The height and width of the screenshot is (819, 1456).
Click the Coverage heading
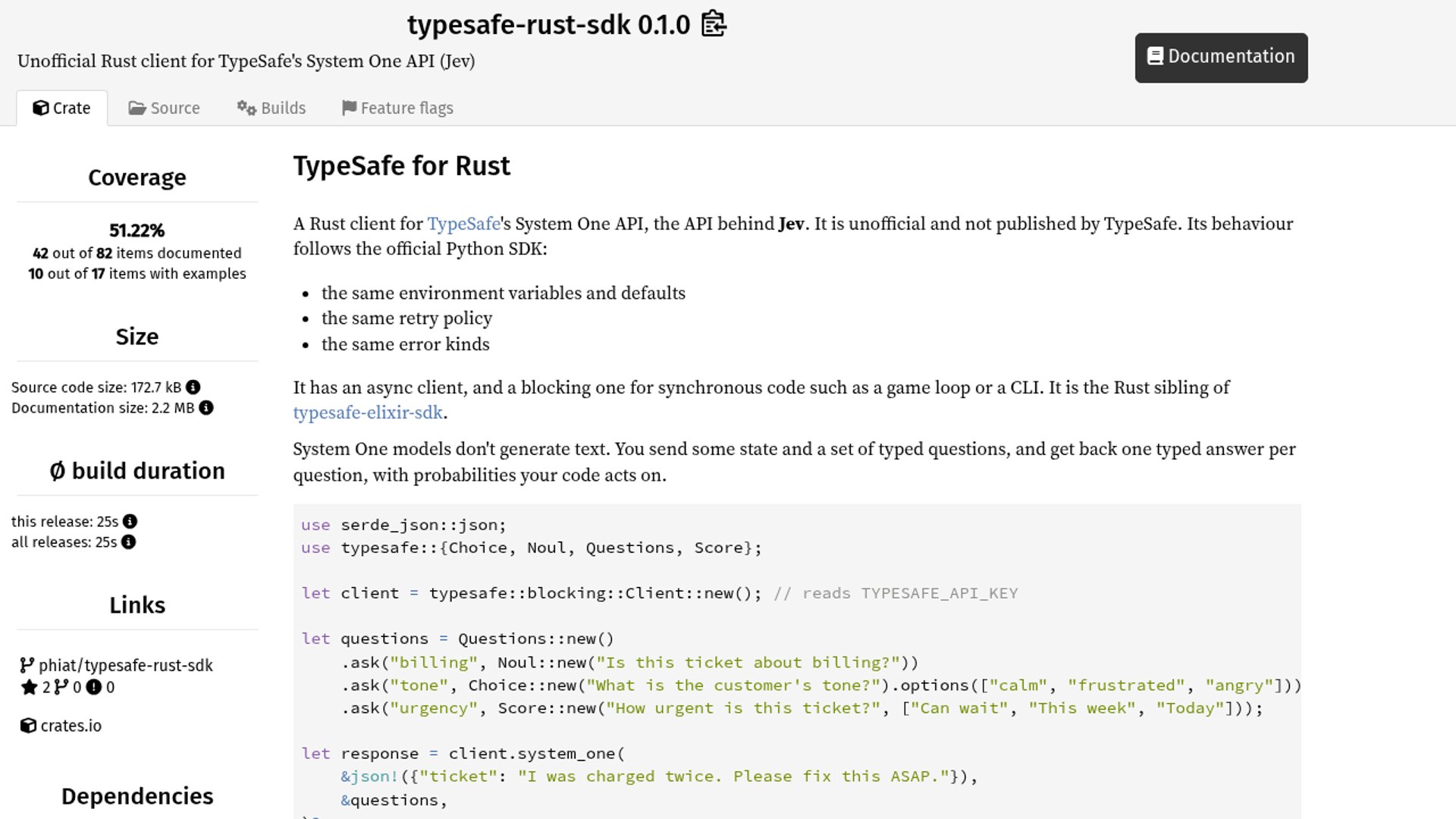[x=137, y=177]
